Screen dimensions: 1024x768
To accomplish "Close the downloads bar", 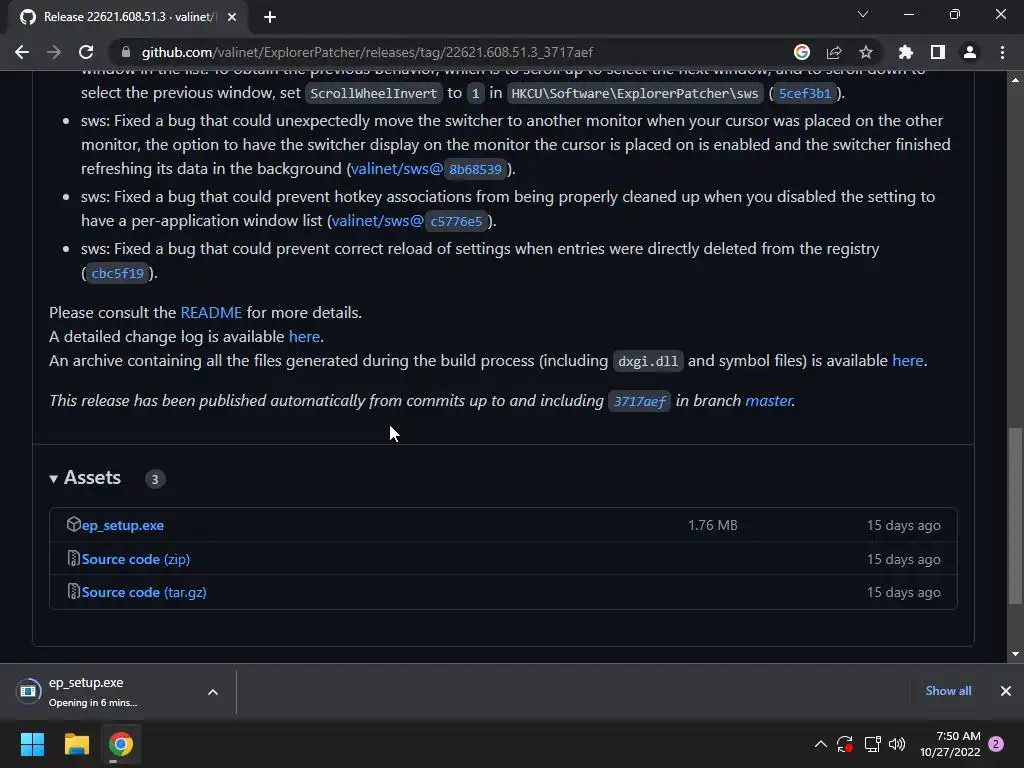I will [x=1006, y=691].
